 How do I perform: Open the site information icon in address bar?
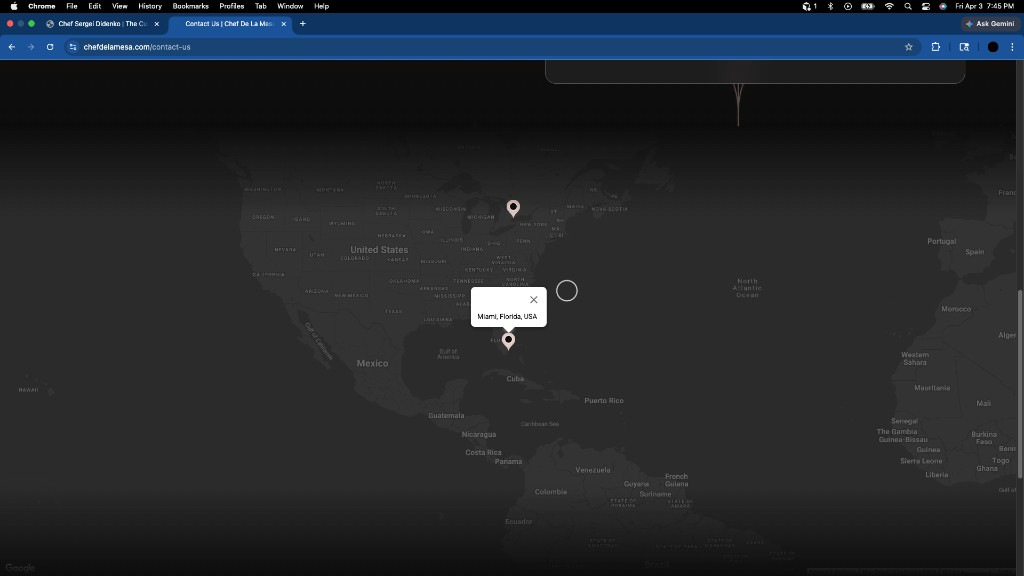click(x=73, y=47)
